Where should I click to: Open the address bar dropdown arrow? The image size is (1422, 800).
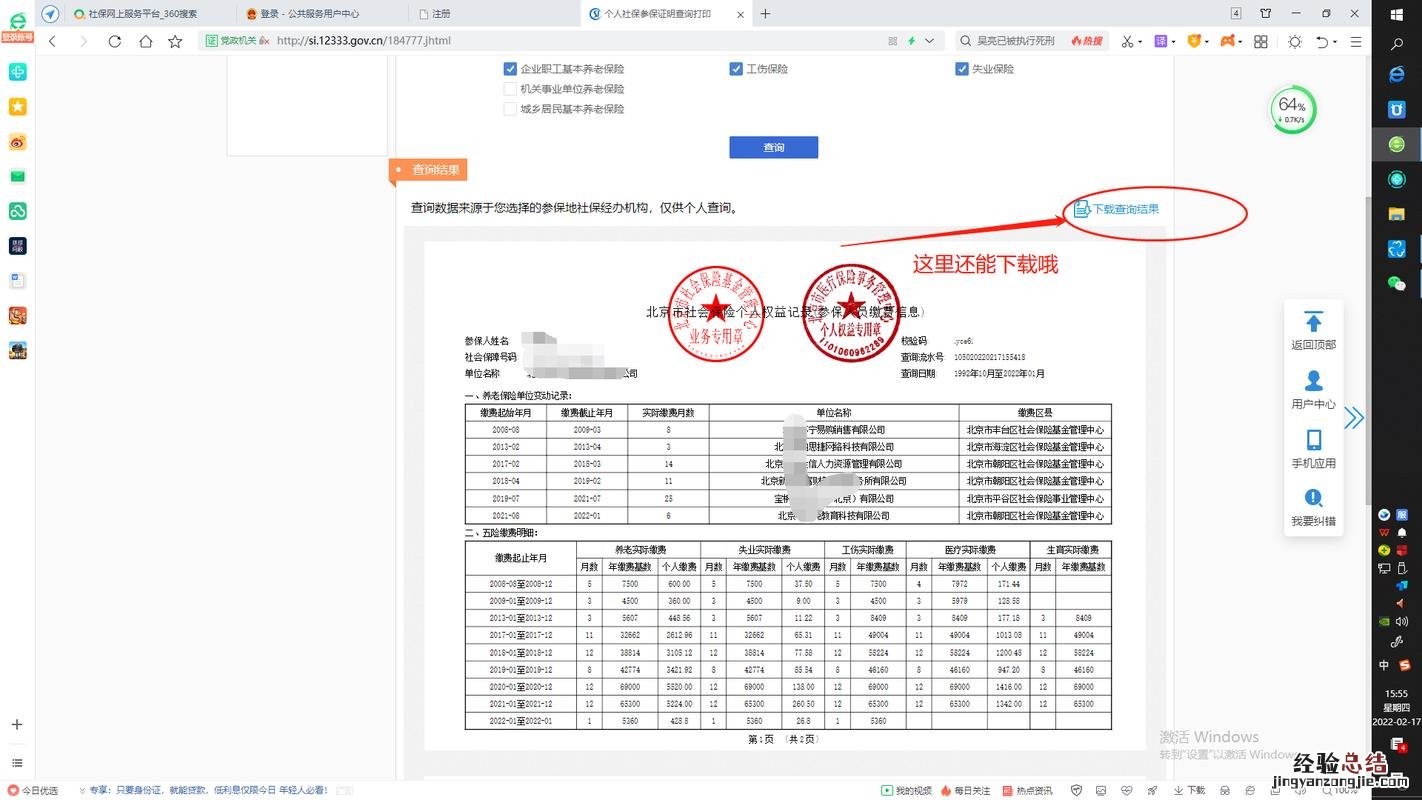point(929,41)
